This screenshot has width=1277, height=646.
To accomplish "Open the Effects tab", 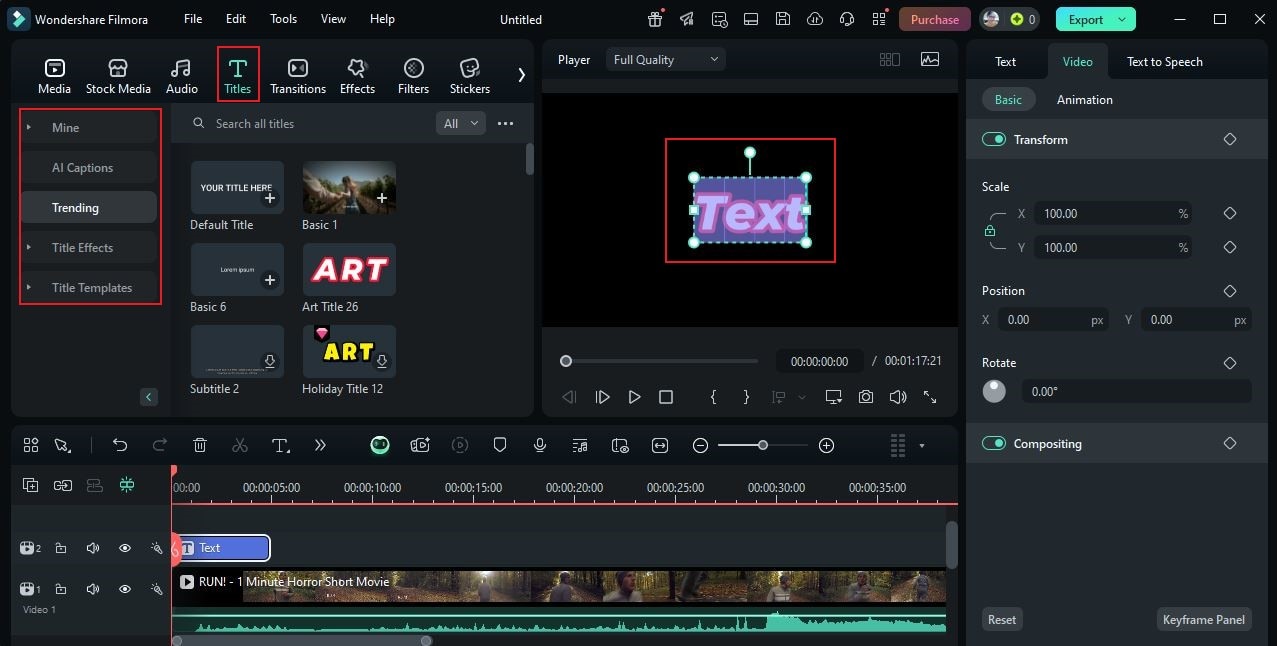I will coord(357,76).
